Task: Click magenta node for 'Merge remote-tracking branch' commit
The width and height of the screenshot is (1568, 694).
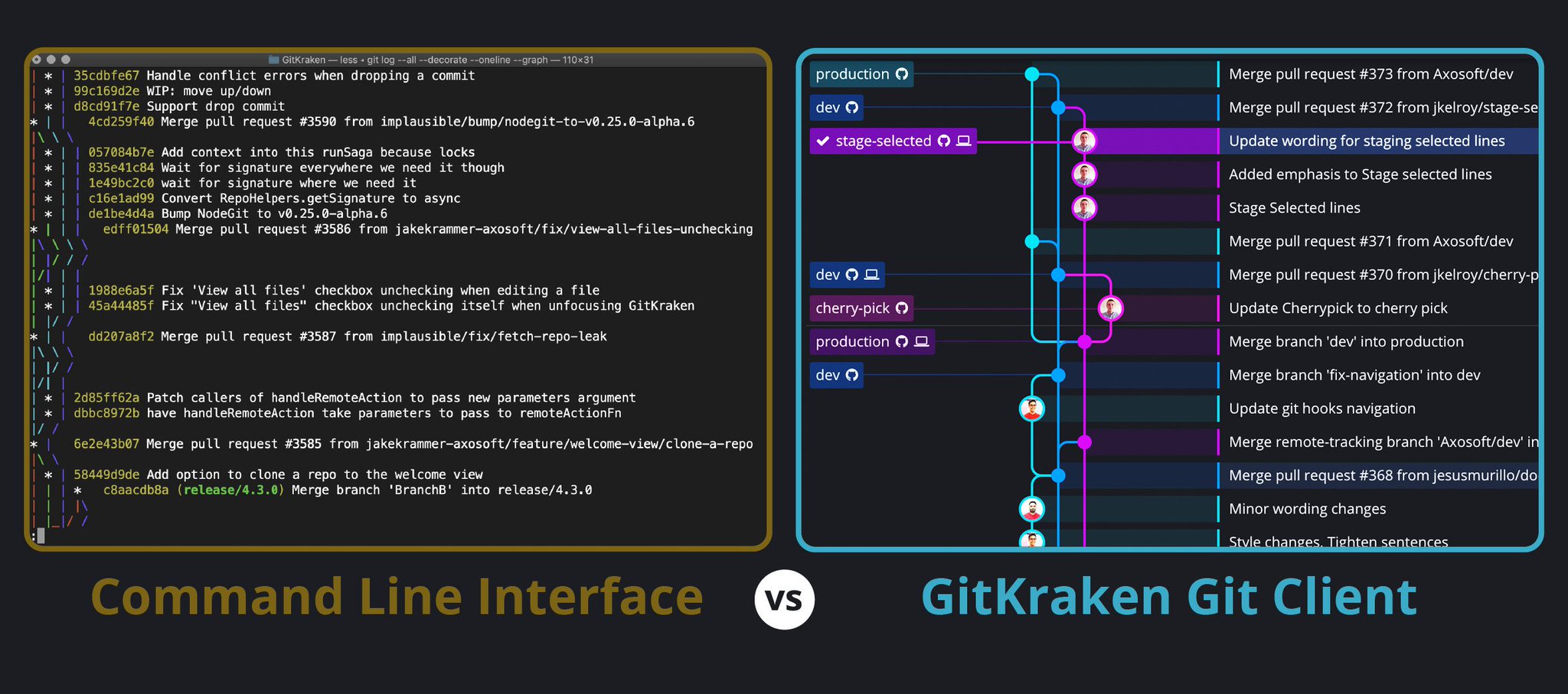Action: pos(1084,442)
